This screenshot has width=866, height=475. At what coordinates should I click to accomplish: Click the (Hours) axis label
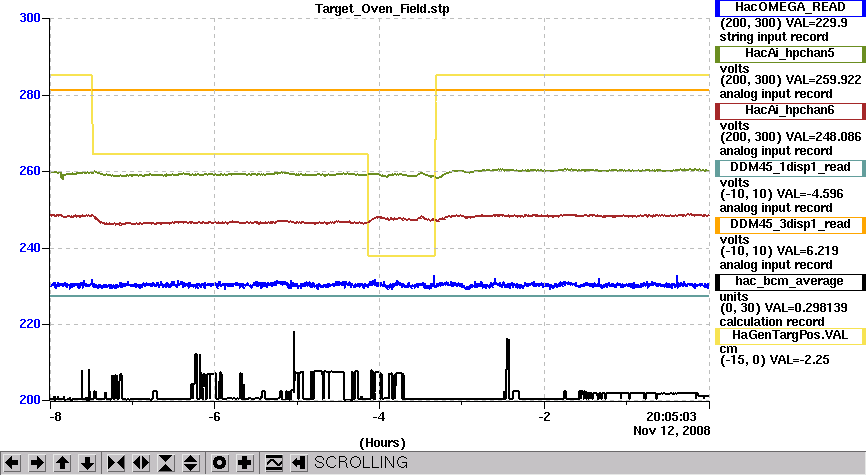382,443
